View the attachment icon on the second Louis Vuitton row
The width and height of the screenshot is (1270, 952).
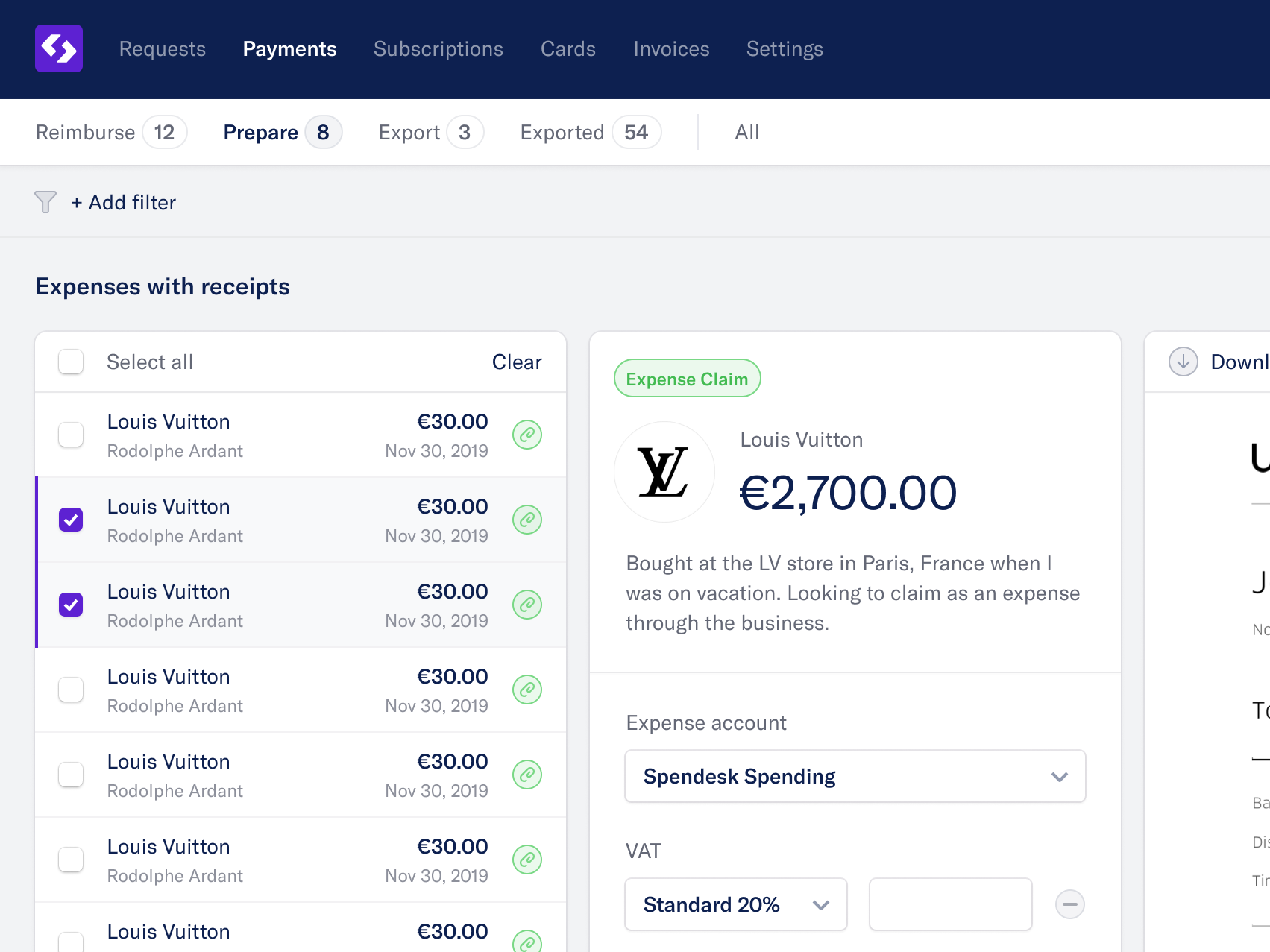tap(527, 520)
